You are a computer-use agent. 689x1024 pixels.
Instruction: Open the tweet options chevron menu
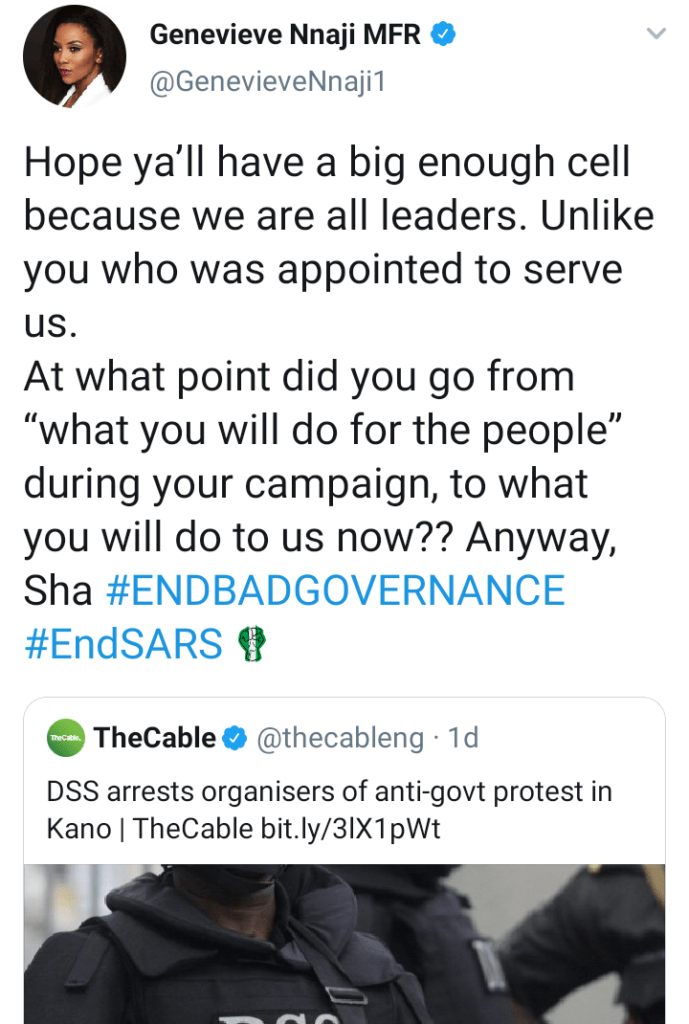click(x=656, y=35)
